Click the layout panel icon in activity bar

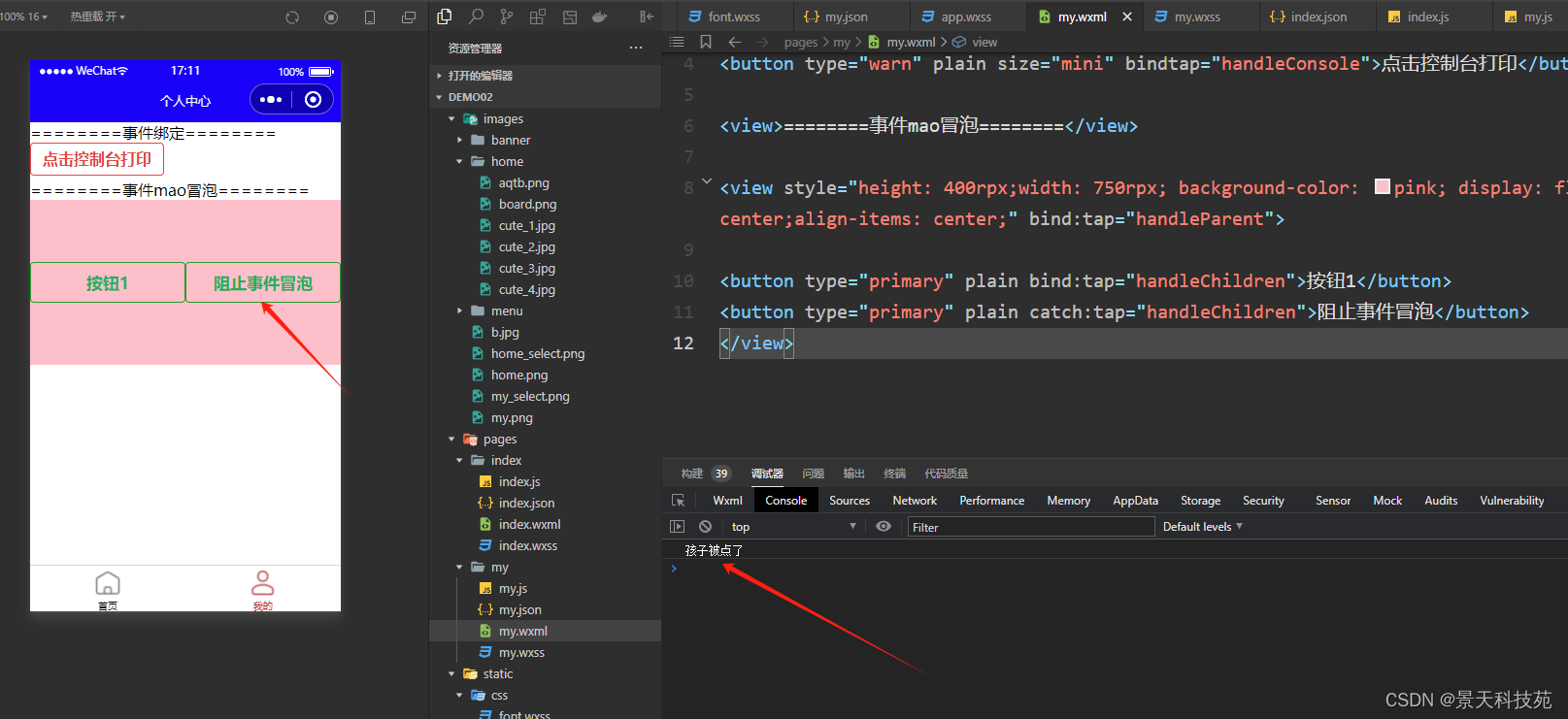coord(570,16)
